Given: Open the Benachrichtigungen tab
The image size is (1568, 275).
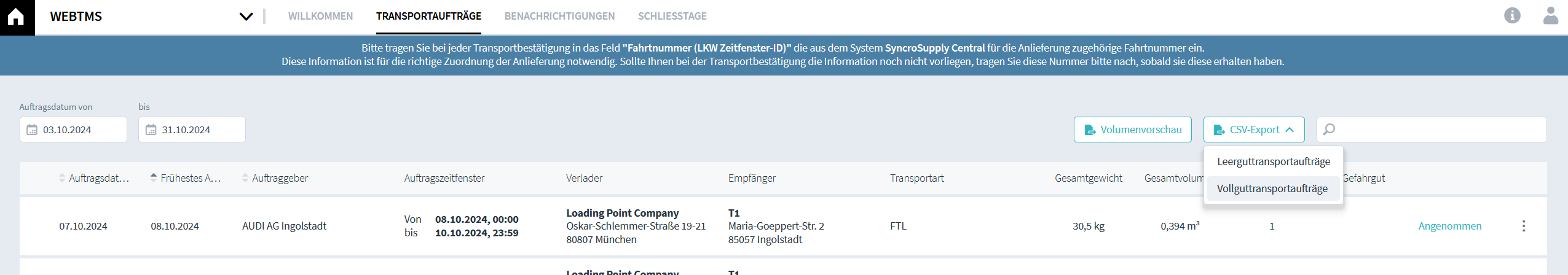Looking at the screenshot, I should pos(559,16).
